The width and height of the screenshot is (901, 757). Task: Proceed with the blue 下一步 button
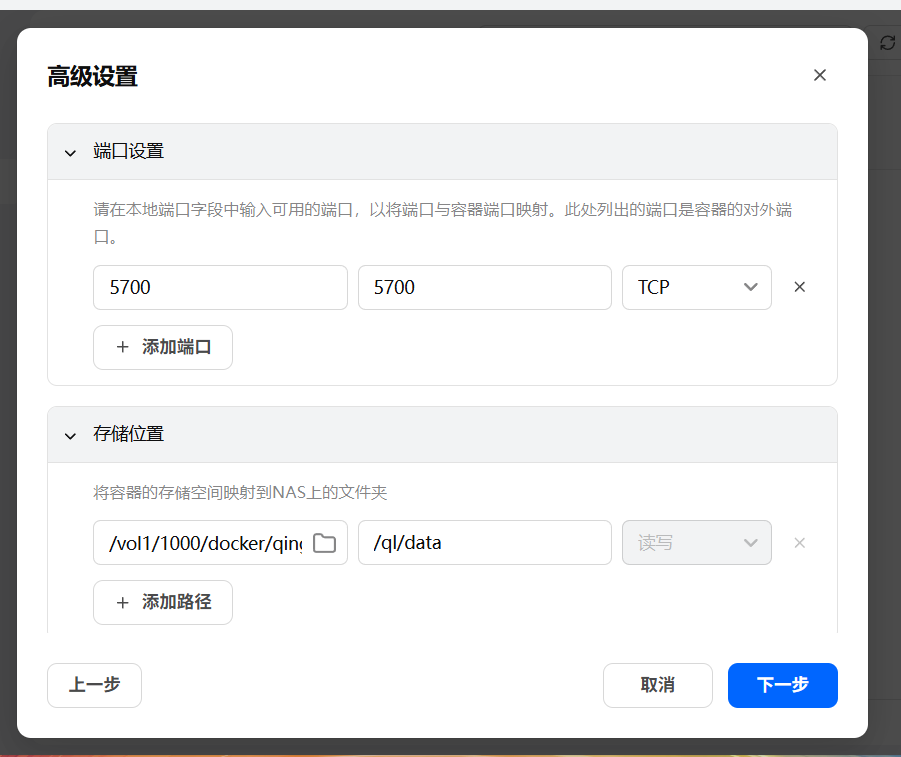[x=782, y=685]
